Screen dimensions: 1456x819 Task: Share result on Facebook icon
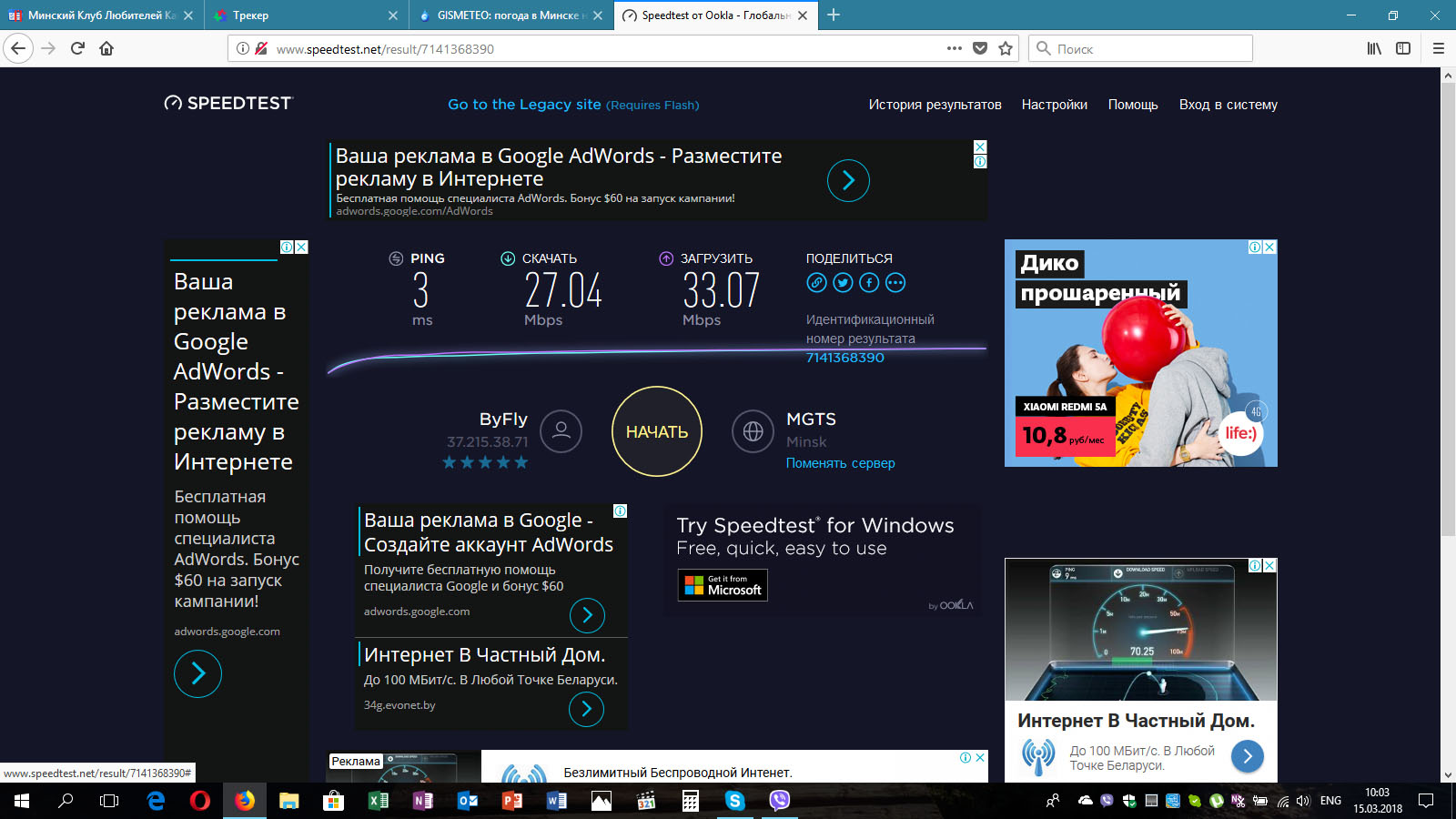coord(869,283)
